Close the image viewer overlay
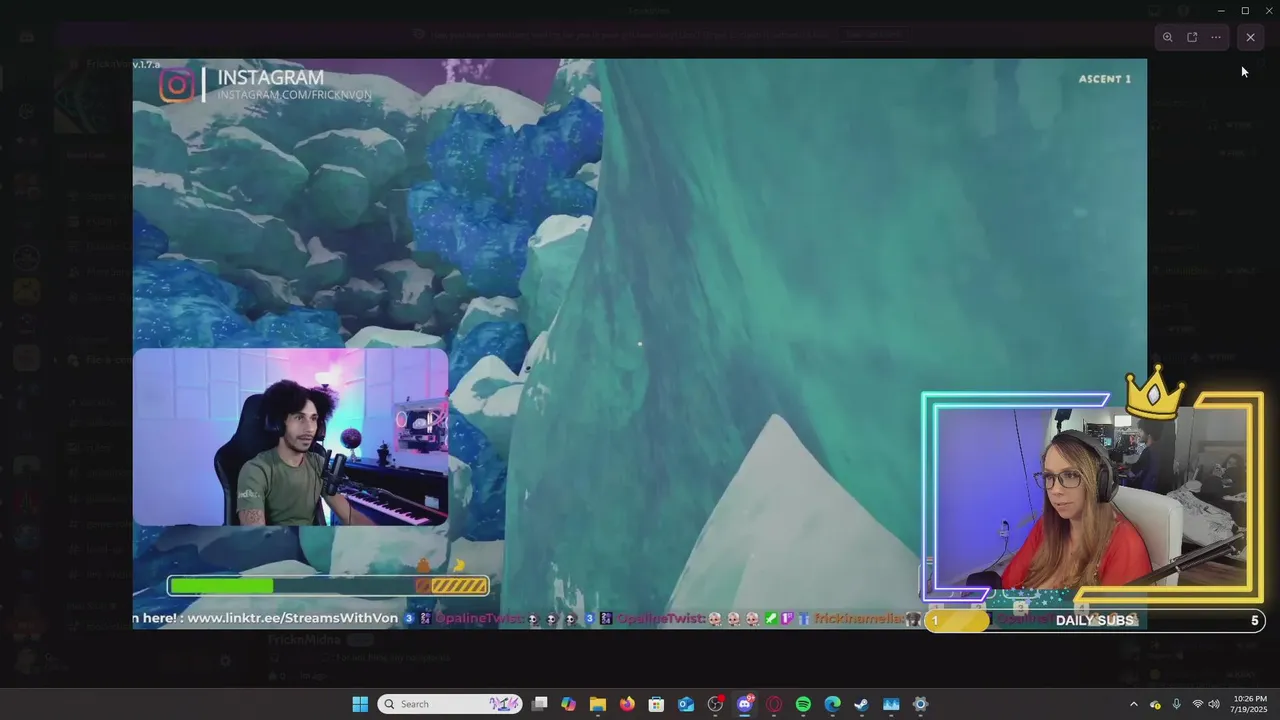The image size is (1280, 720). pyautogui.click(x=1250, y=37)
